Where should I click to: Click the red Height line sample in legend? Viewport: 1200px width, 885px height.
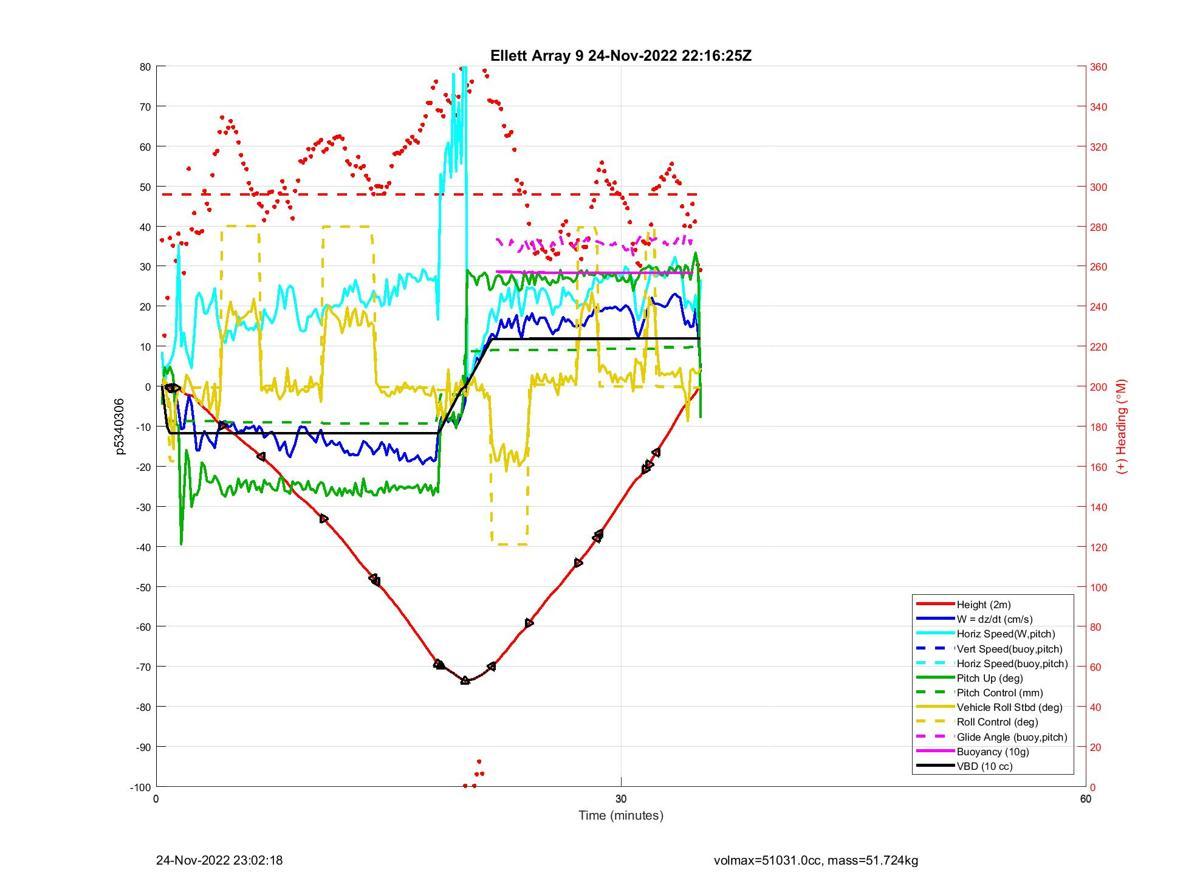click(935, 604)
